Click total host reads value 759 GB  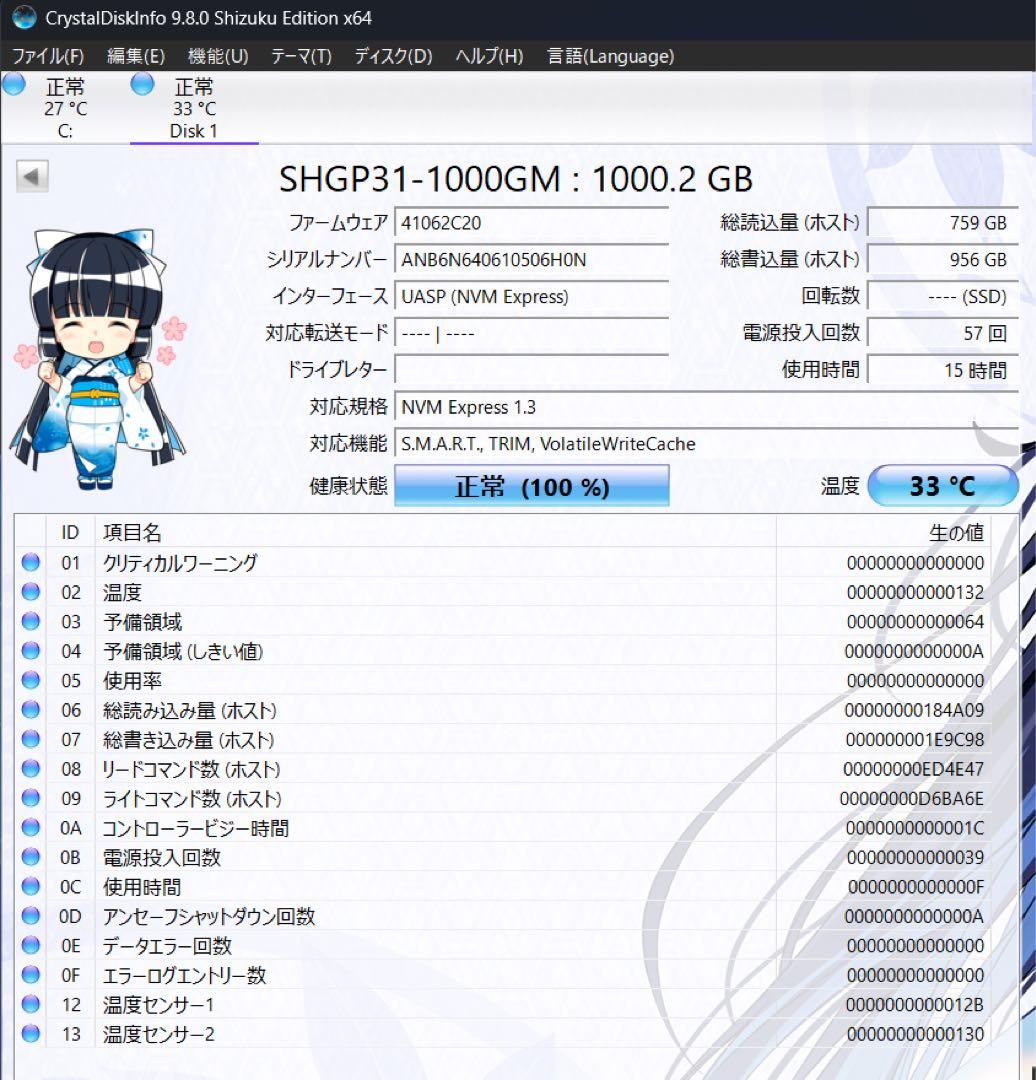(942, 223)
